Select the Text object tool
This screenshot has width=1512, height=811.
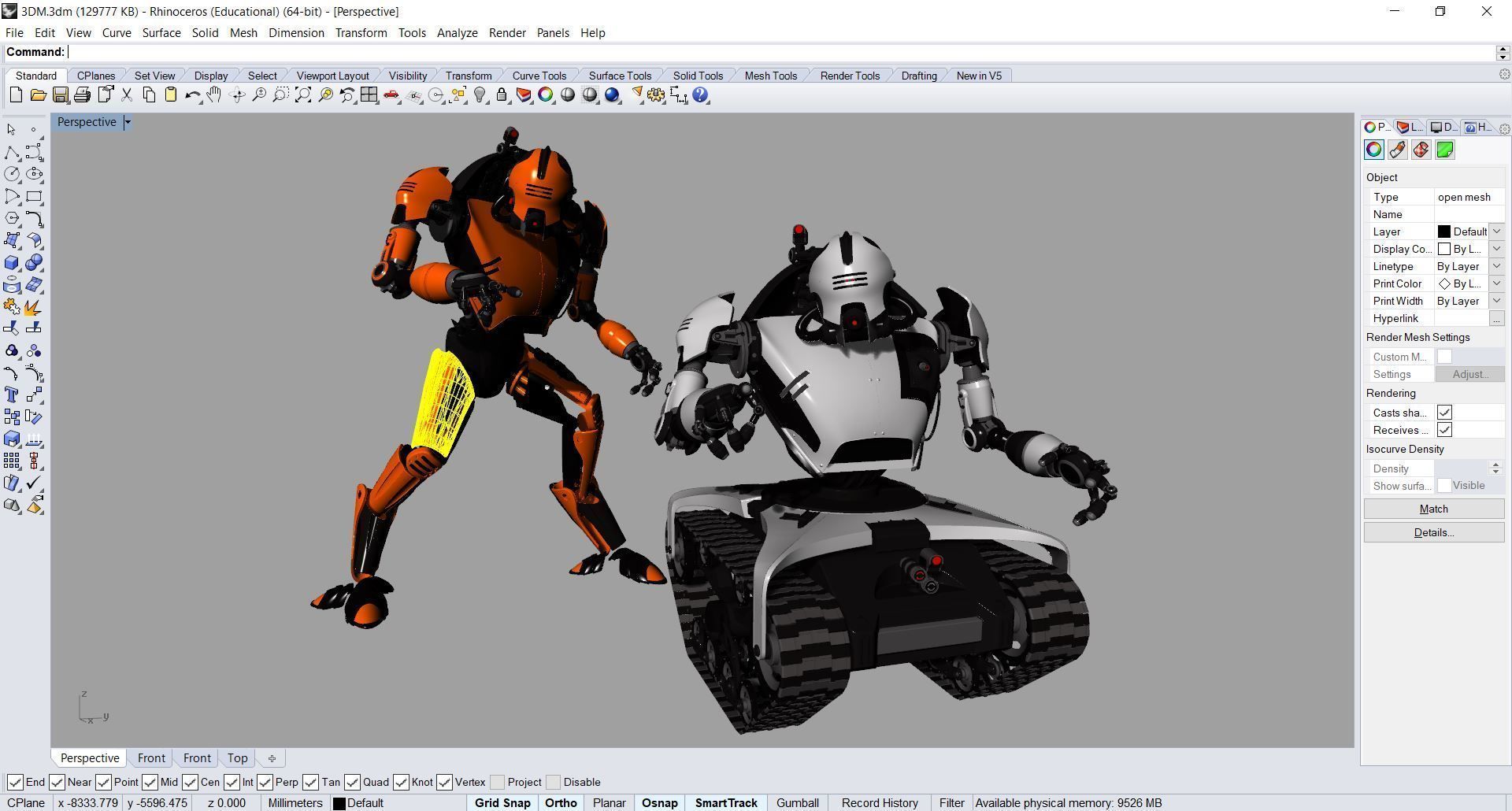[x=12, y=394]
